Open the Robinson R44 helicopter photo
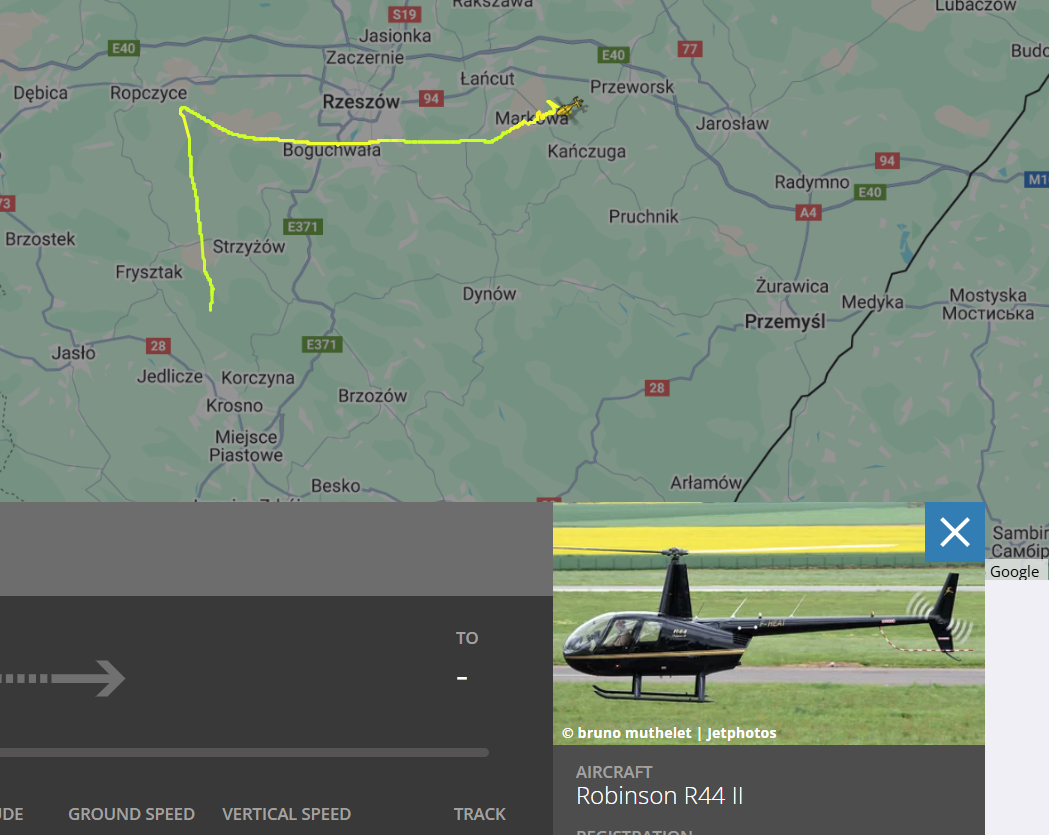 (769, 624)
